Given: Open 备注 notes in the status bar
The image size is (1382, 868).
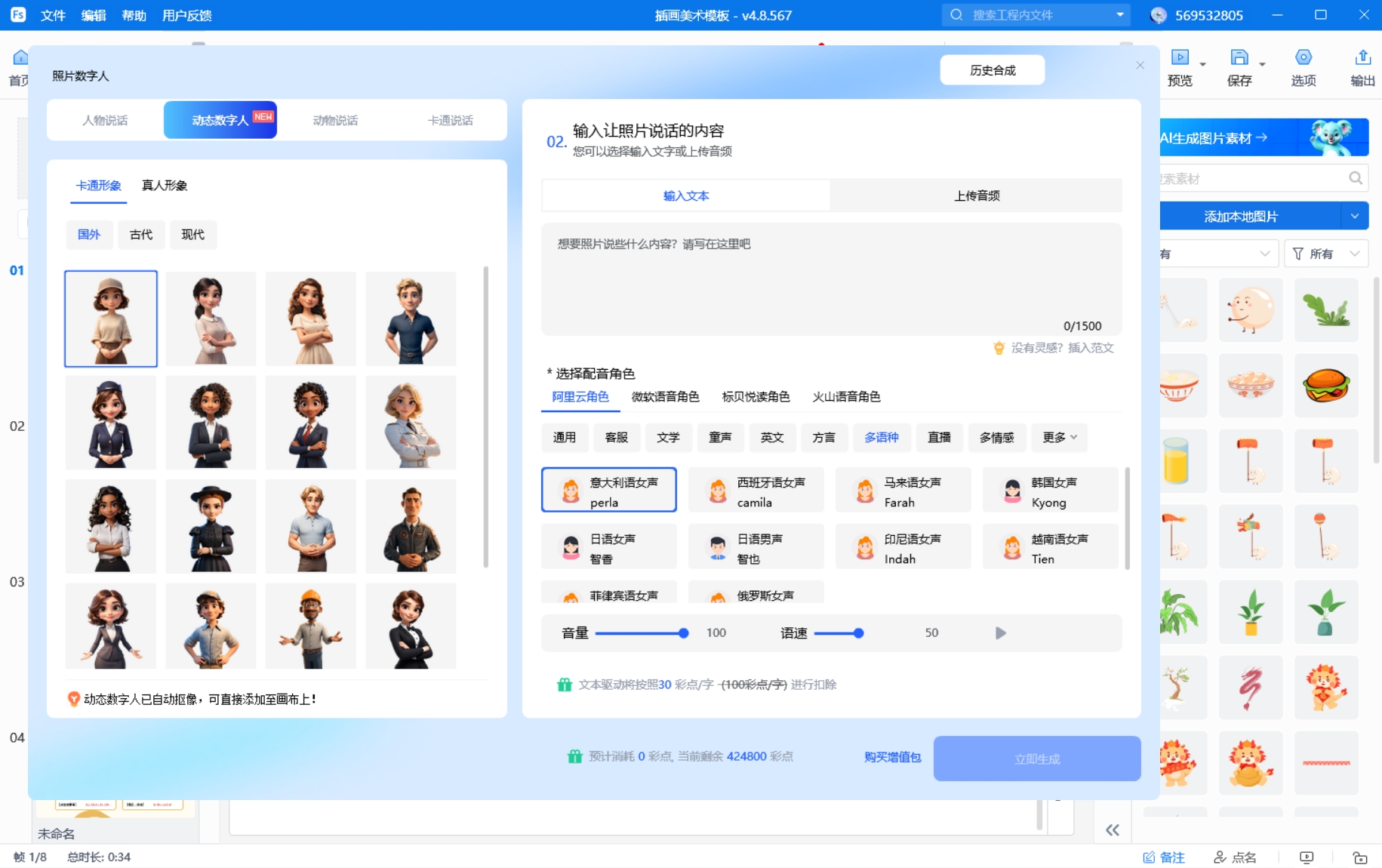Looking at the screenshot, I should pos(1165,857).
